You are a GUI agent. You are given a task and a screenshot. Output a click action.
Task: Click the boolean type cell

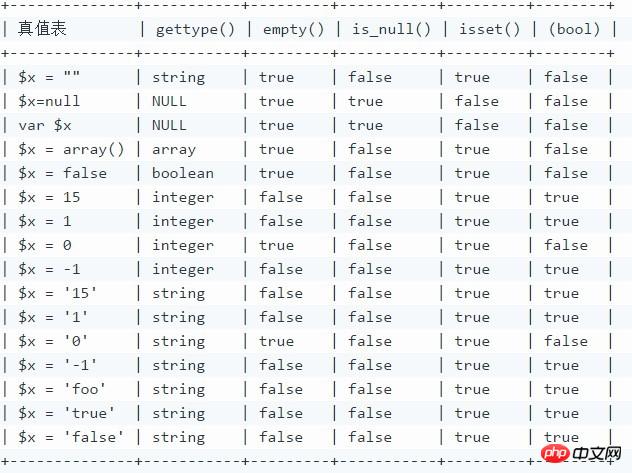tap(182, 173)
